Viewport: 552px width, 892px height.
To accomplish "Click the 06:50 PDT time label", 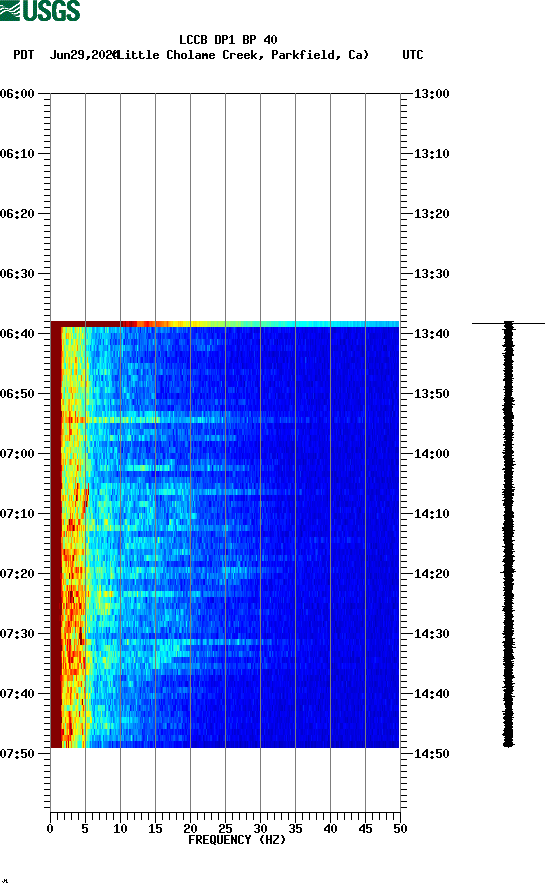I will pyautogui.click(x=17, y=394).
